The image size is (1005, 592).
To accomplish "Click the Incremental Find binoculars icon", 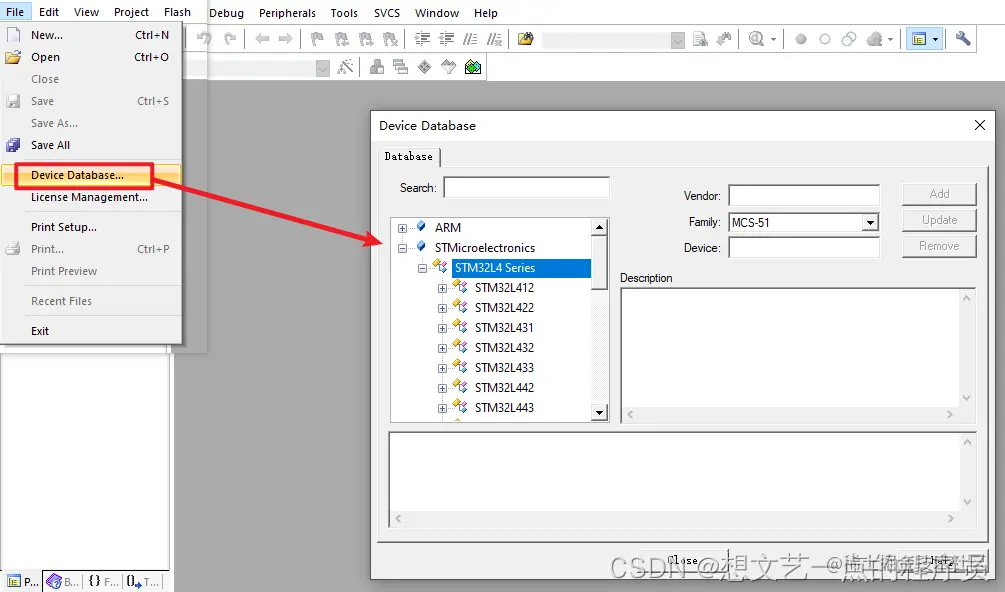I will click(x=724, y=39).
